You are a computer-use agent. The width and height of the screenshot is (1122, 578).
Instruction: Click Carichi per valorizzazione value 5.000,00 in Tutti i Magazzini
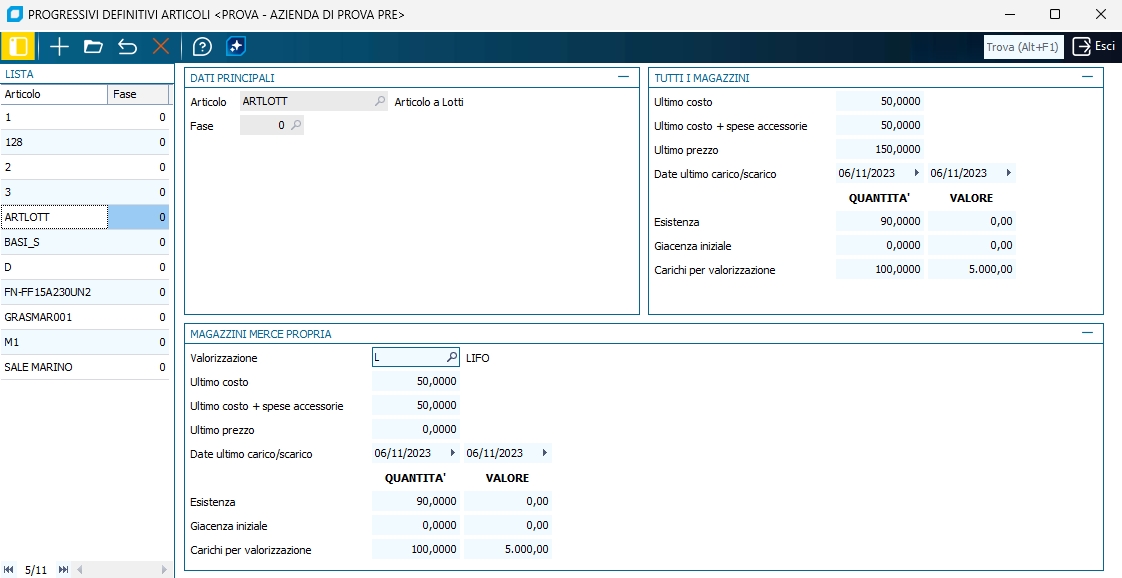click(x=972, y=270)
